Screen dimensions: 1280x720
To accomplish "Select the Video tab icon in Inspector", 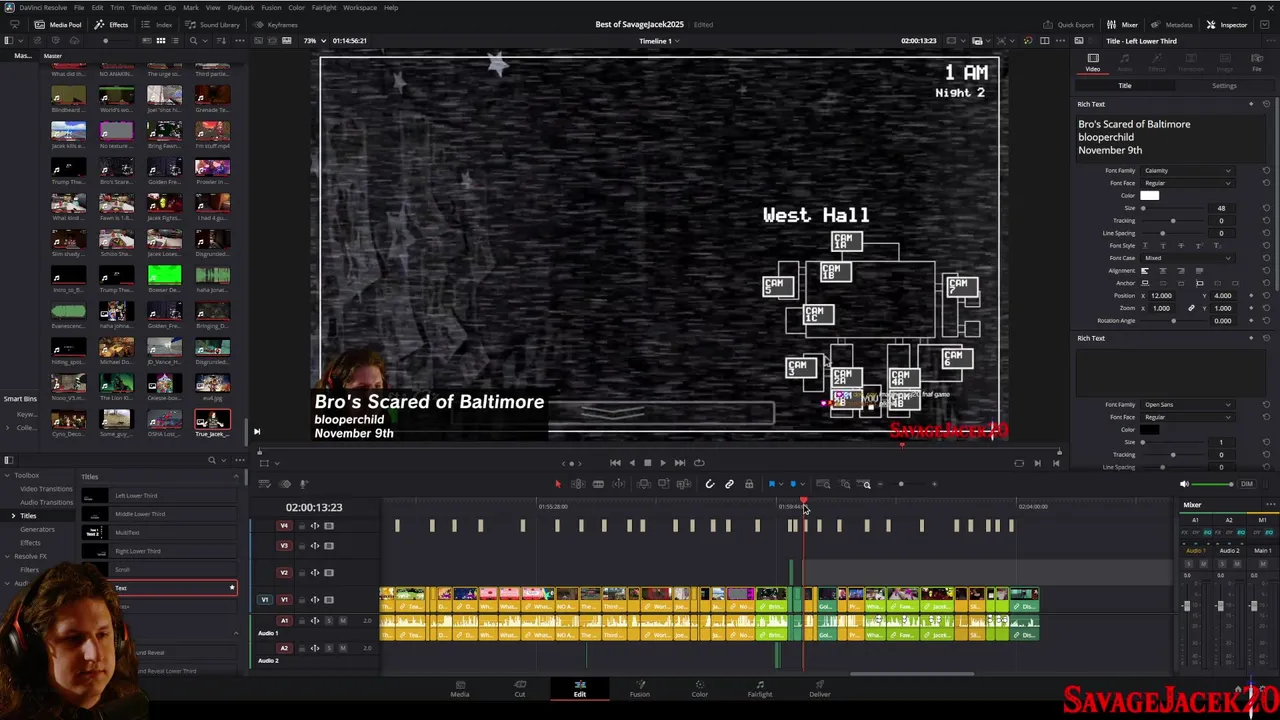I will pos(1093,63).
